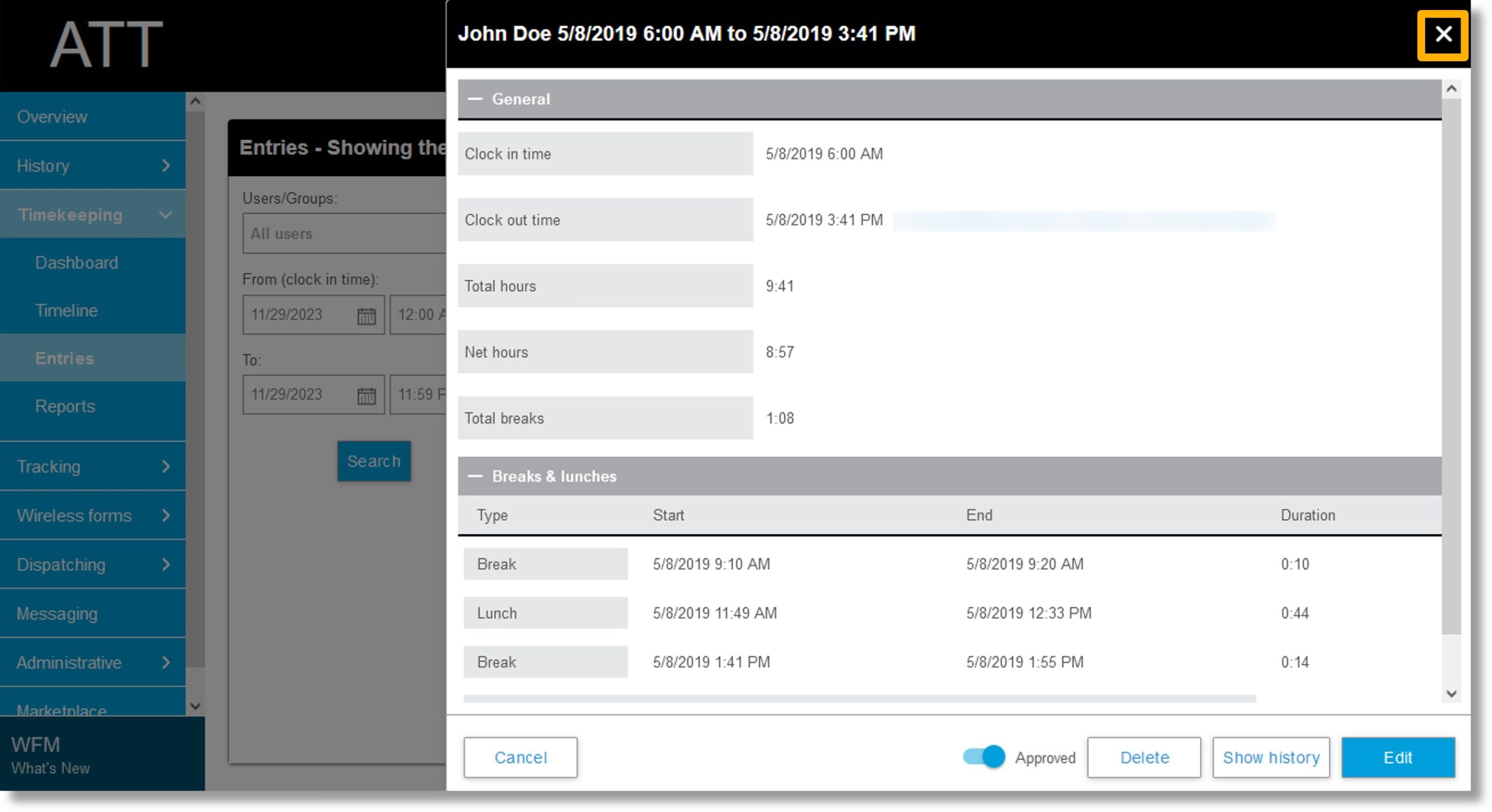Select the Reports menu item
1492x812 pixels.
(x=64, y=406)
